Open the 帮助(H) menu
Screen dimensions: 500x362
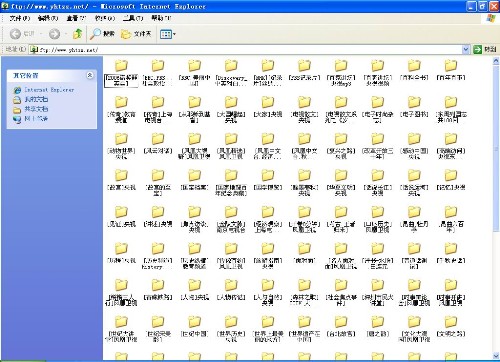click(161, 18)
